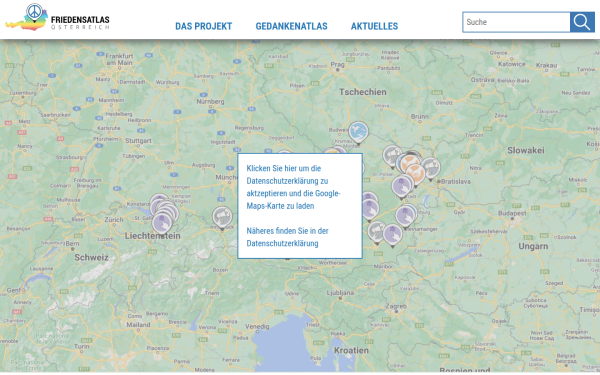The image size is (600, 375).
Task: Click the Tschechien country label
Action: pyautogui.click(x=363, y=92)
